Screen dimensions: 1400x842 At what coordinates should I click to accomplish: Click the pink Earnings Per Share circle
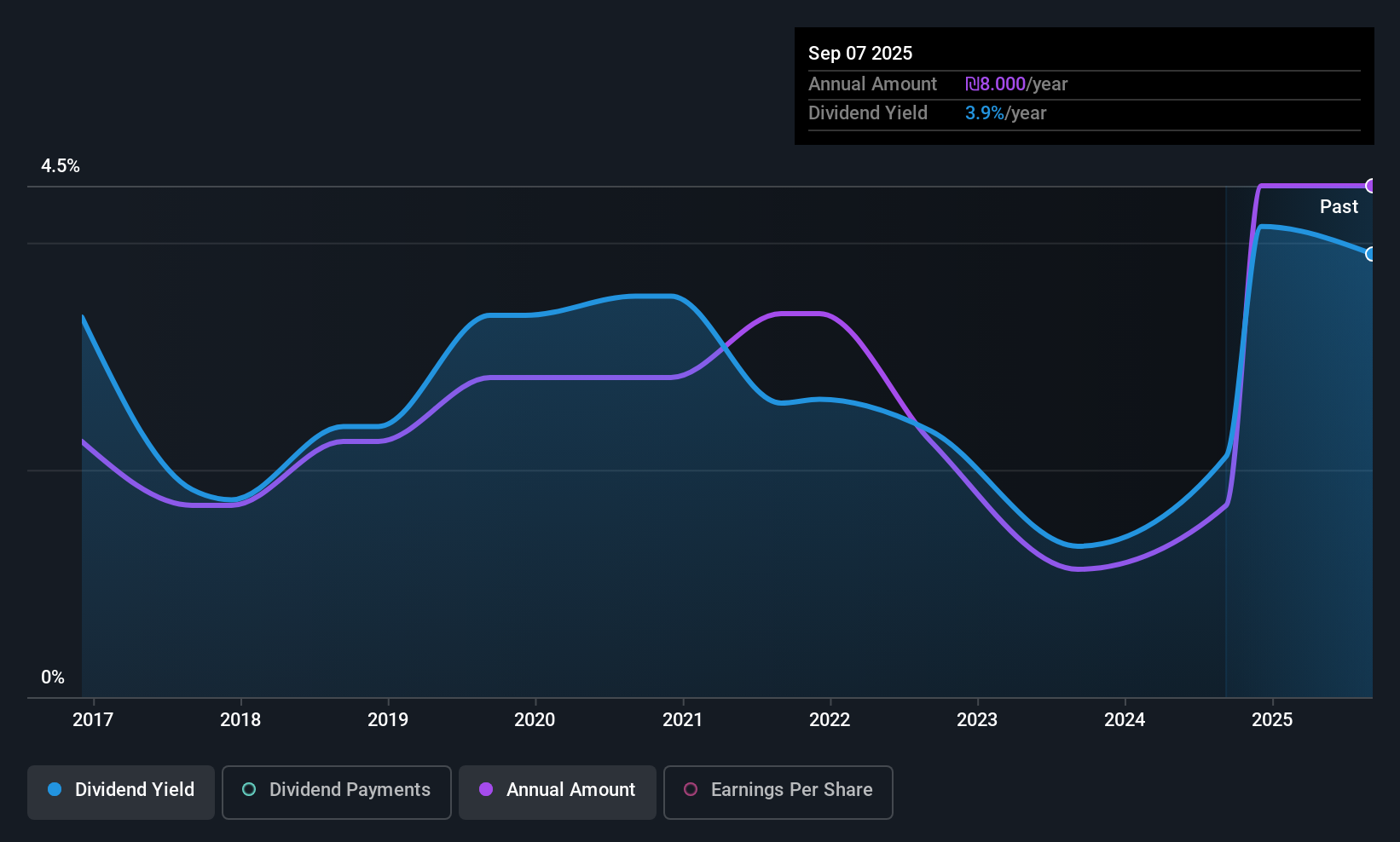(691, 789)
